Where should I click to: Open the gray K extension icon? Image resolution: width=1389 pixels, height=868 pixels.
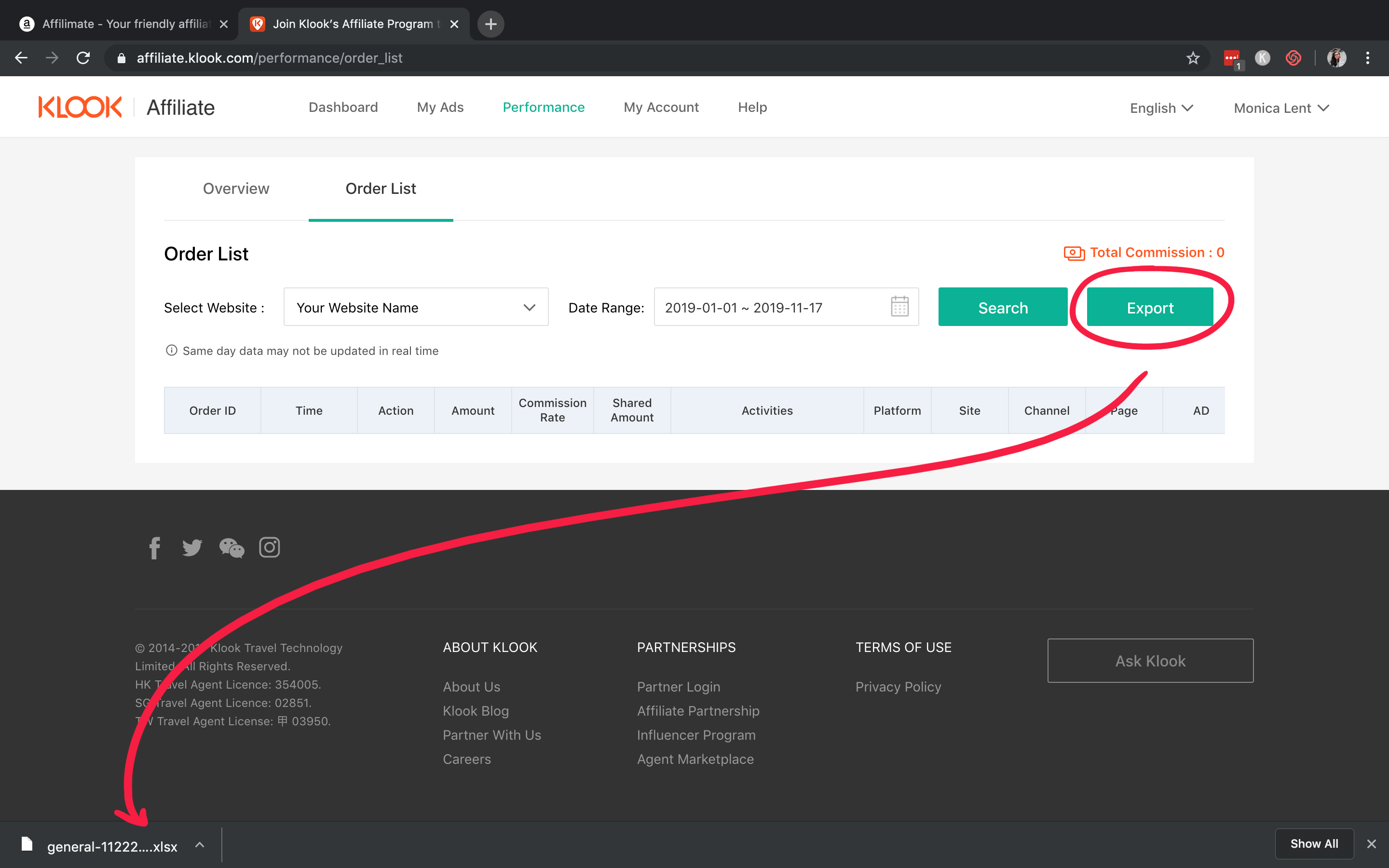[1263, 58]
